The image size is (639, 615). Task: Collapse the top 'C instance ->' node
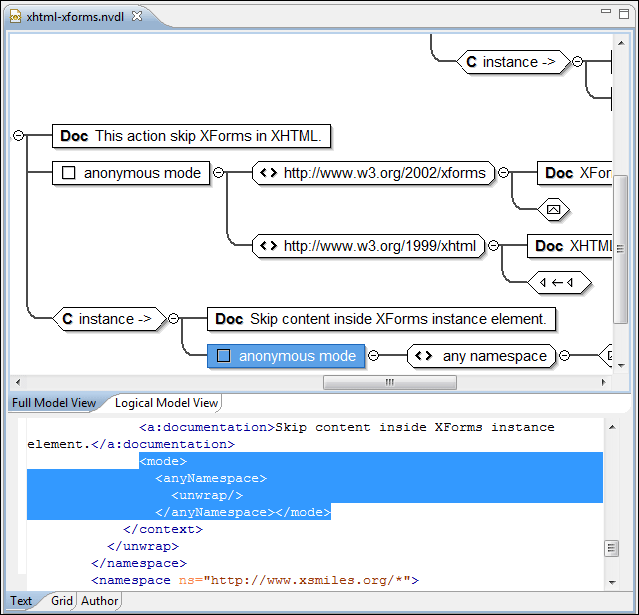[577, 62]
